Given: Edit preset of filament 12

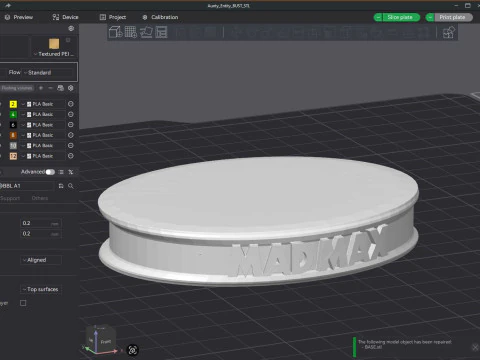Looking at the screenshot, I should (71, 156).
